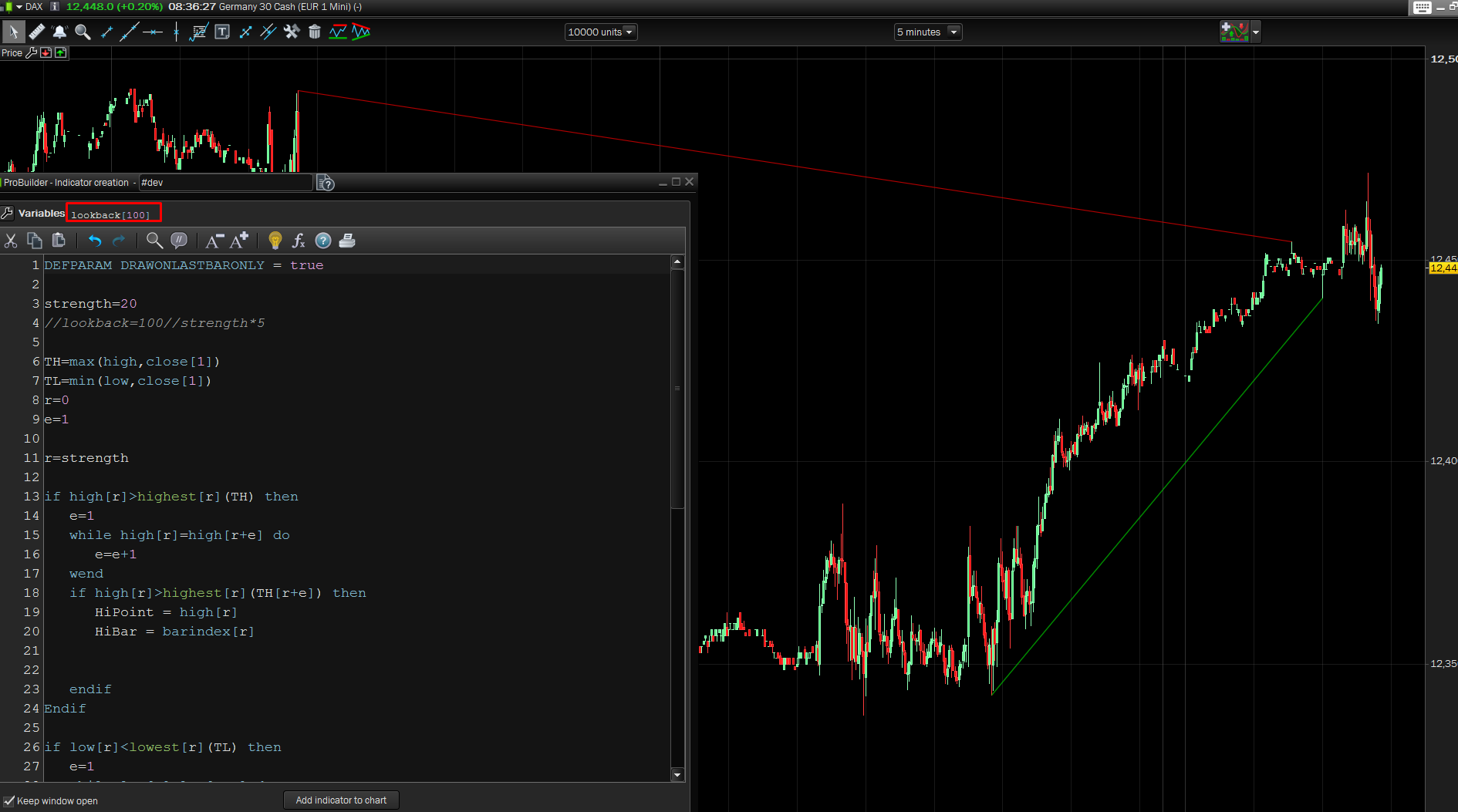Print the indicator code
The height and width of the screenshot is (812, 1458).
pyautogui.click(x=347, y=241)
